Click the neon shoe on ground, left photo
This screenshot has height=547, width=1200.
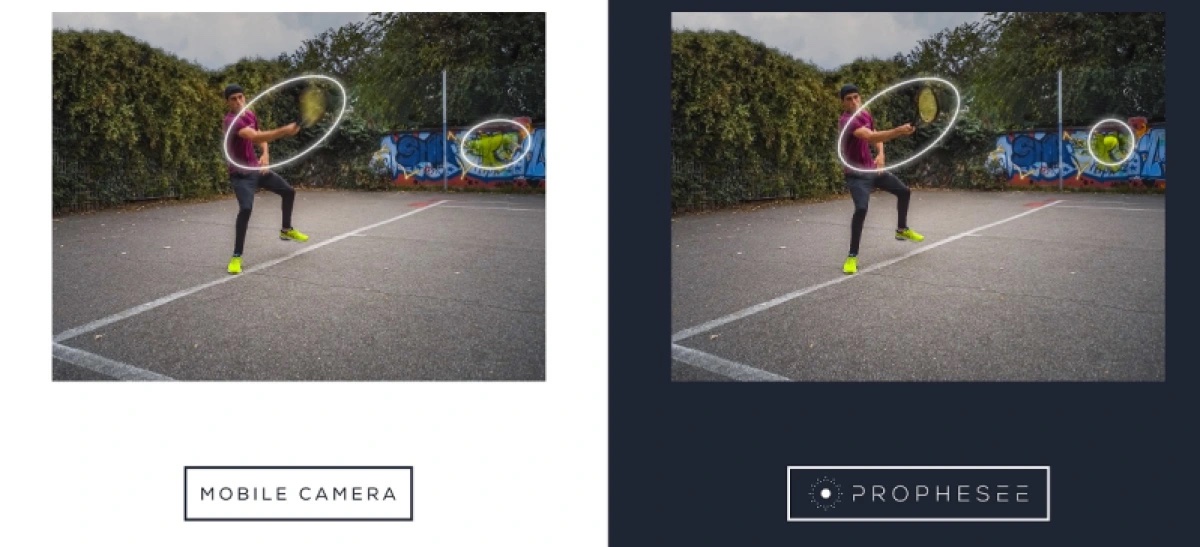235,265
